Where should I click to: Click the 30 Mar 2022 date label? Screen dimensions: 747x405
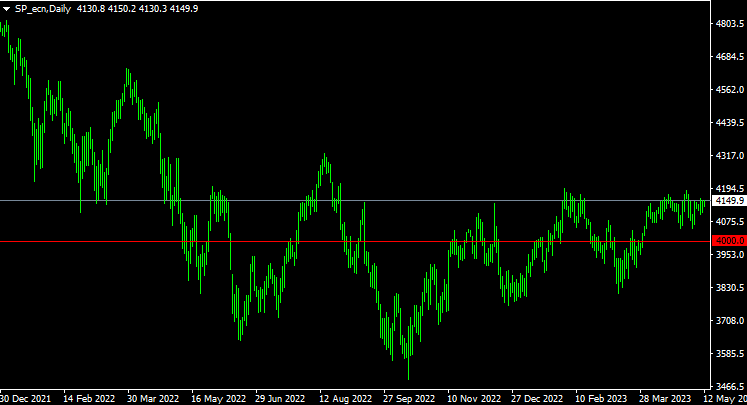[153, 398]
